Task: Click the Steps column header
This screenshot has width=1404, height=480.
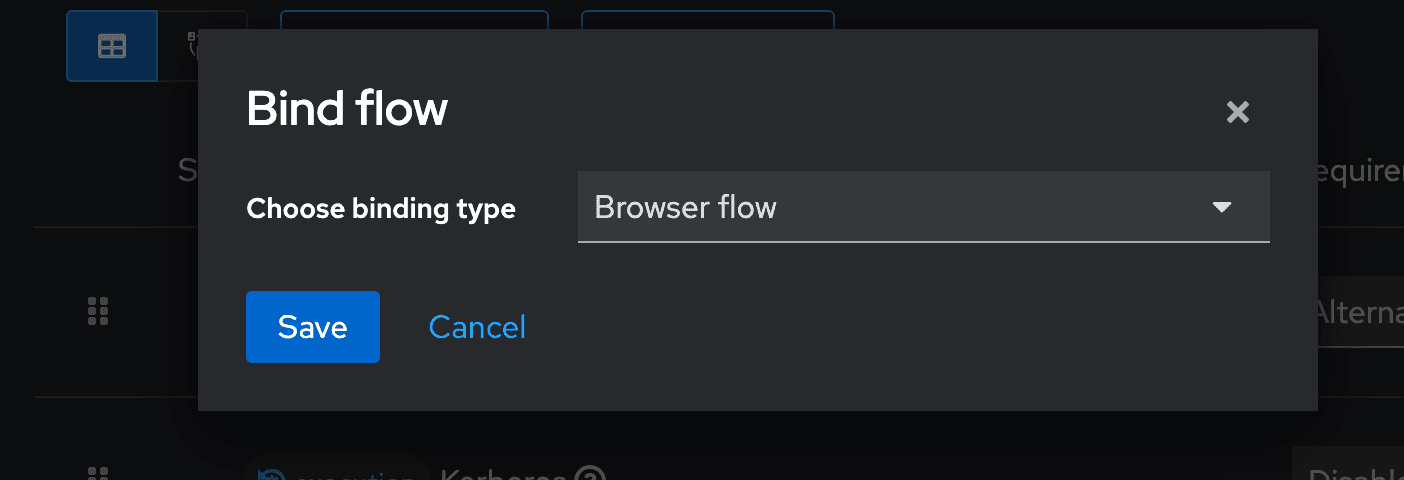Action: click(188, 172)
